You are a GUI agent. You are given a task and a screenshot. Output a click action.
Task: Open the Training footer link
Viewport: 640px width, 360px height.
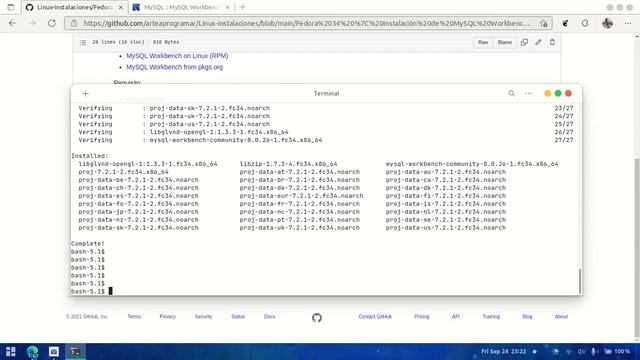coord(491,316)
